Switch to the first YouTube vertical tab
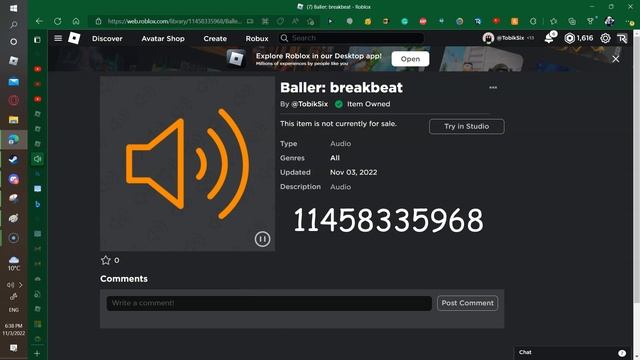640x360 pixels. pyautogui.click(x=38, y=69)
